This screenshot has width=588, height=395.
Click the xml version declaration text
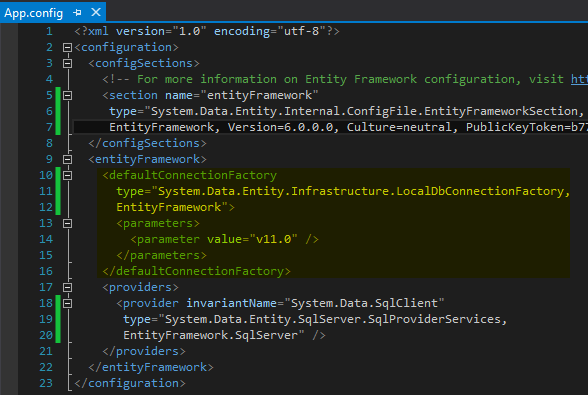[x=207, y=31]
